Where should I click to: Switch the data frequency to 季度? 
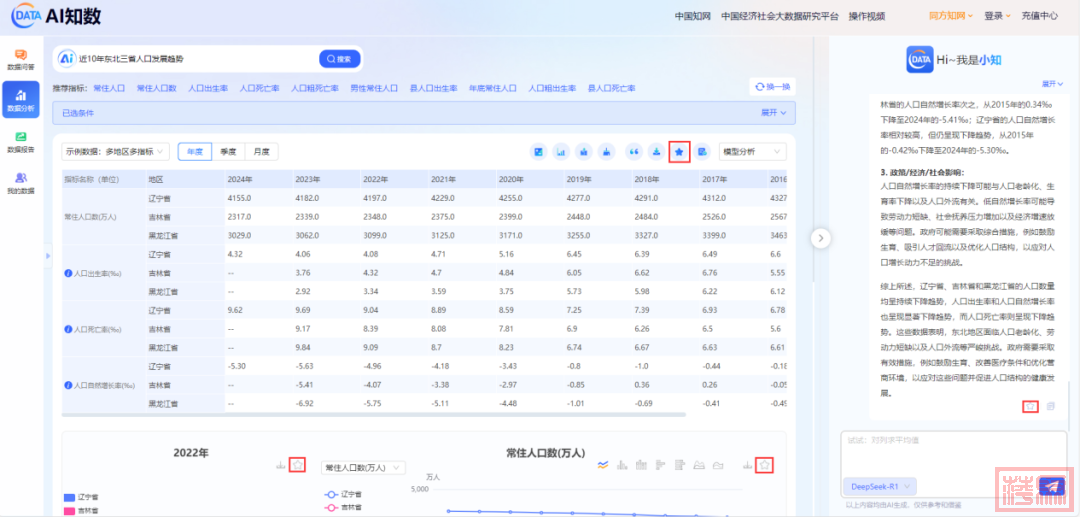[228, 152]
